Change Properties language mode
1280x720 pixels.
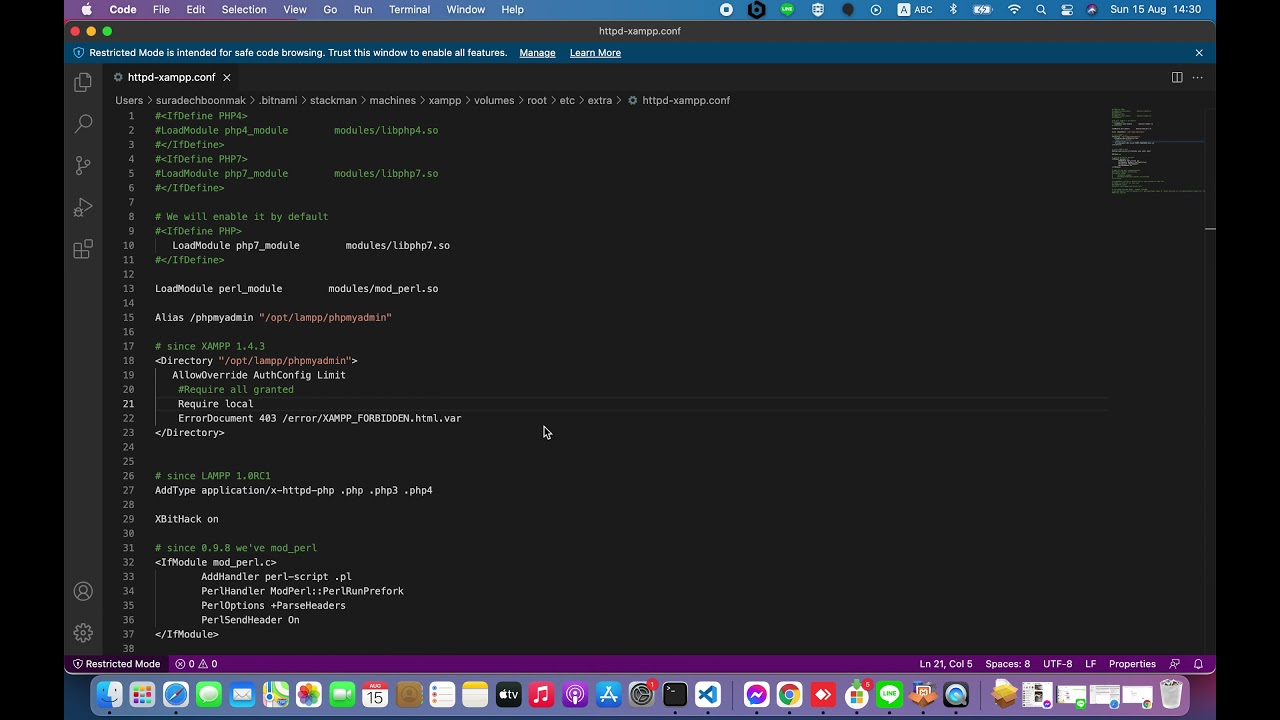tap(1132, 664)
